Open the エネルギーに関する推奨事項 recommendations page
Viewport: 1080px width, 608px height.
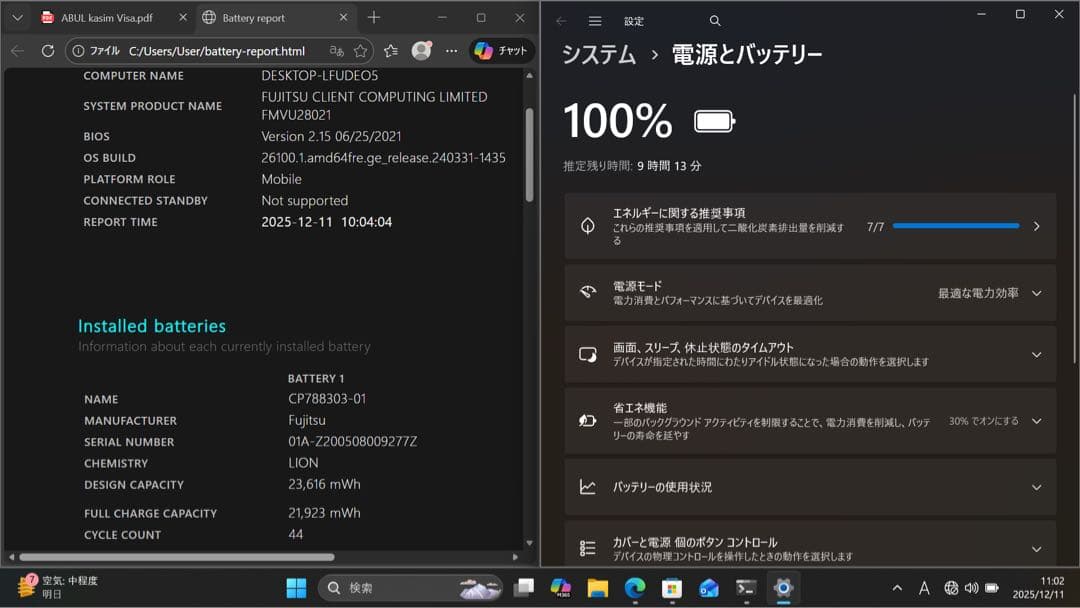(x=1036, y=227)
